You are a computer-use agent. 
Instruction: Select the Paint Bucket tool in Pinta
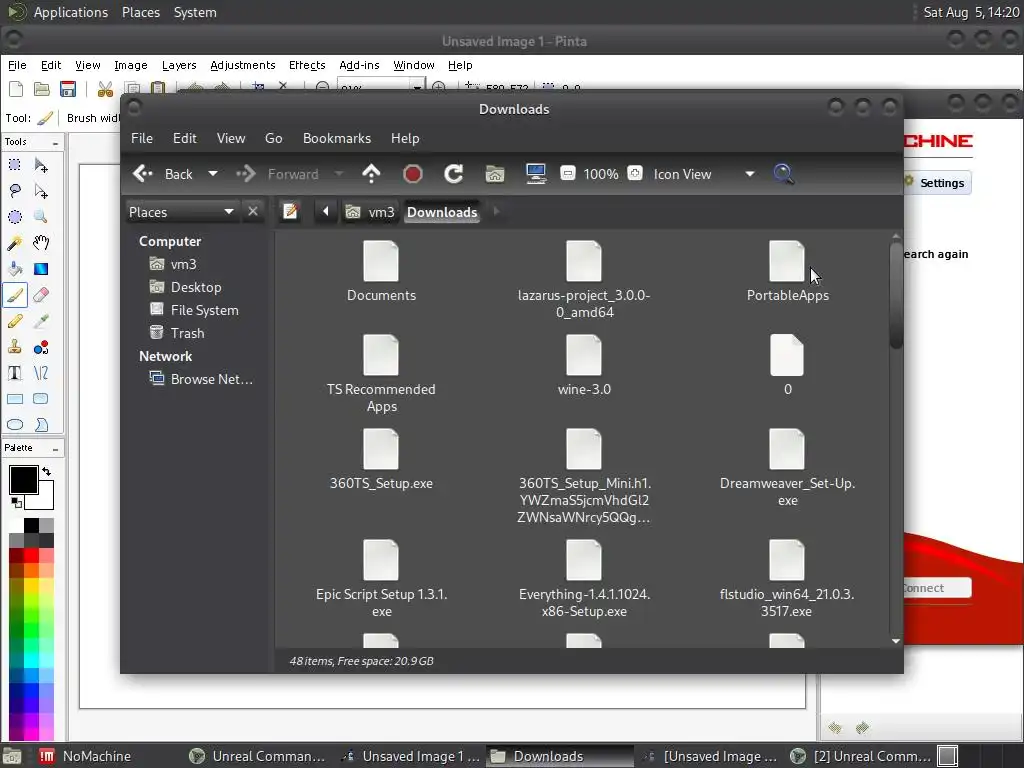(x=14, y=268)
